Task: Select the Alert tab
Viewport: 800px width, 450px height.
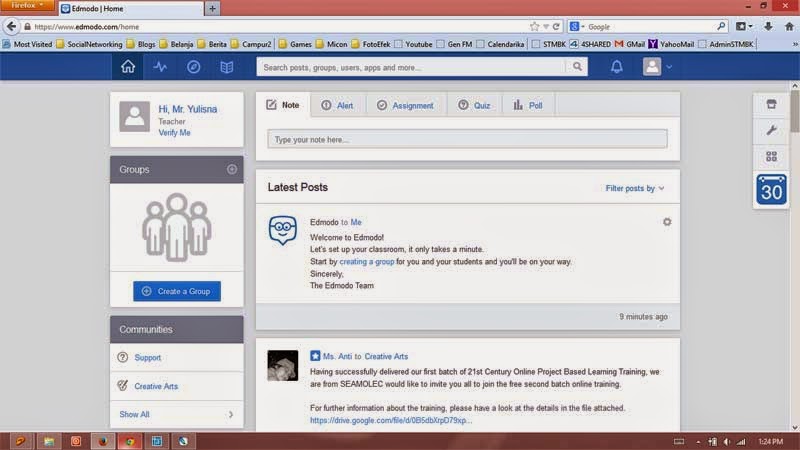Action: [337, 105]
